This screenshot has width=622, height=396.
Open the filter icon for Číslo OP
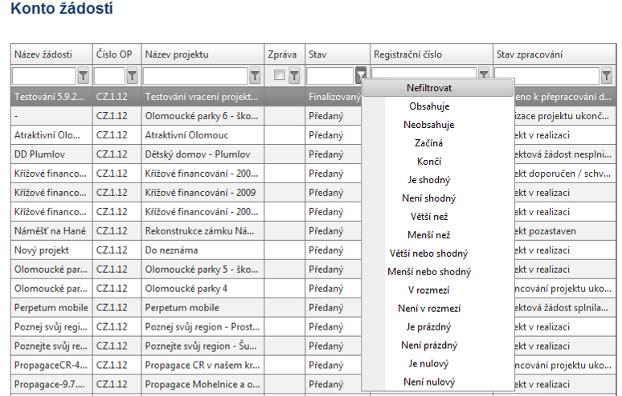132,75
